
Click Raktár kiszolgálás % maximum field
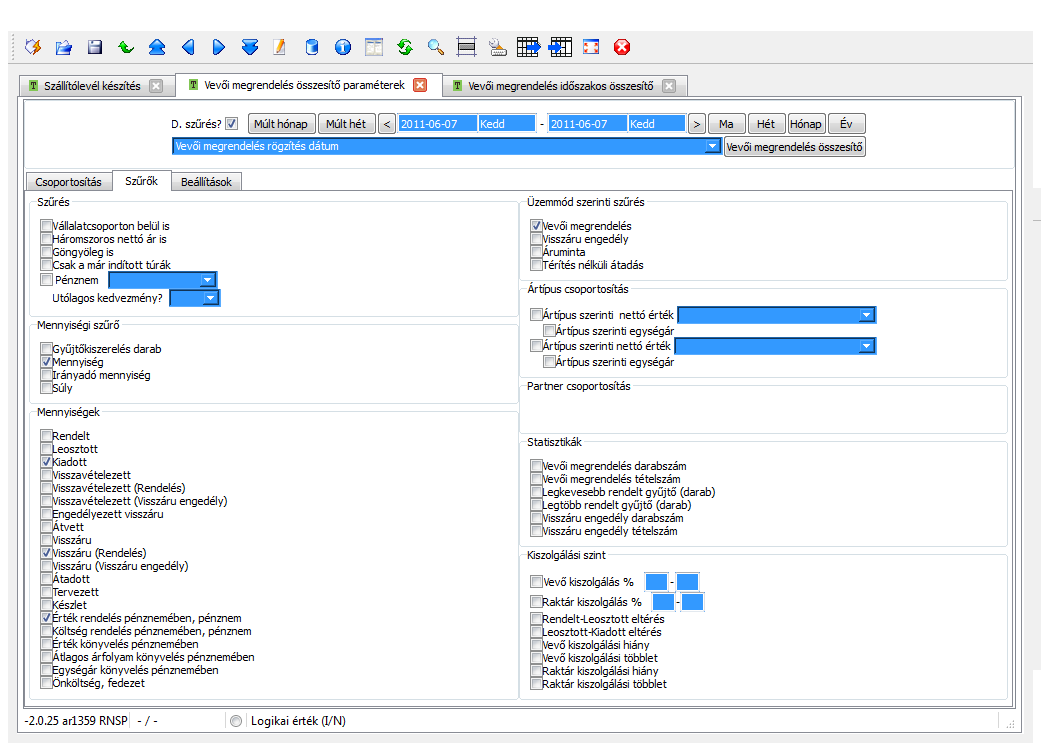pyautogui.click(x=692, y=602)
